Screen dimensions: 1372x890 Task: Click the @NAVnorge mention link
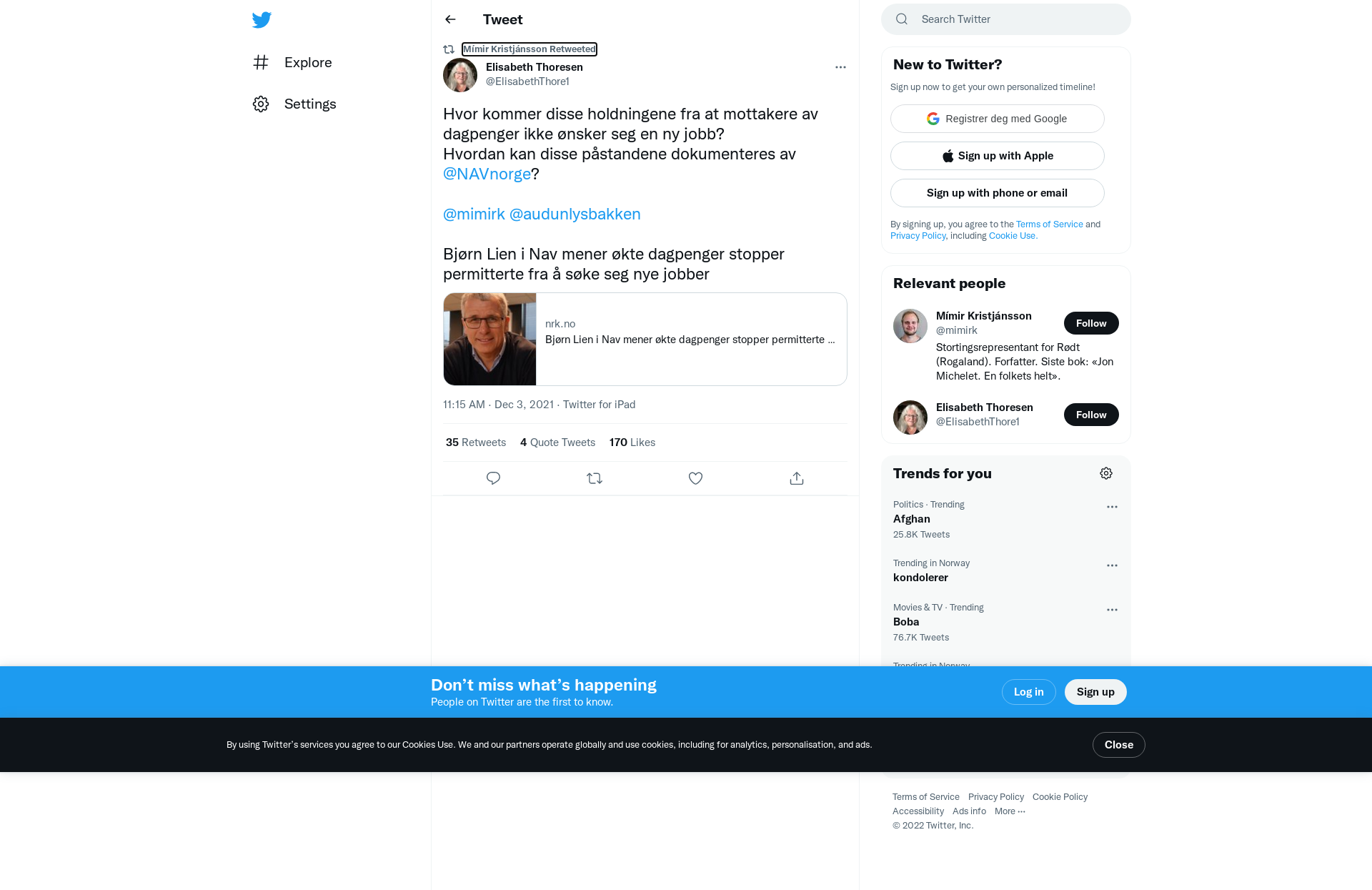[487, 174]
